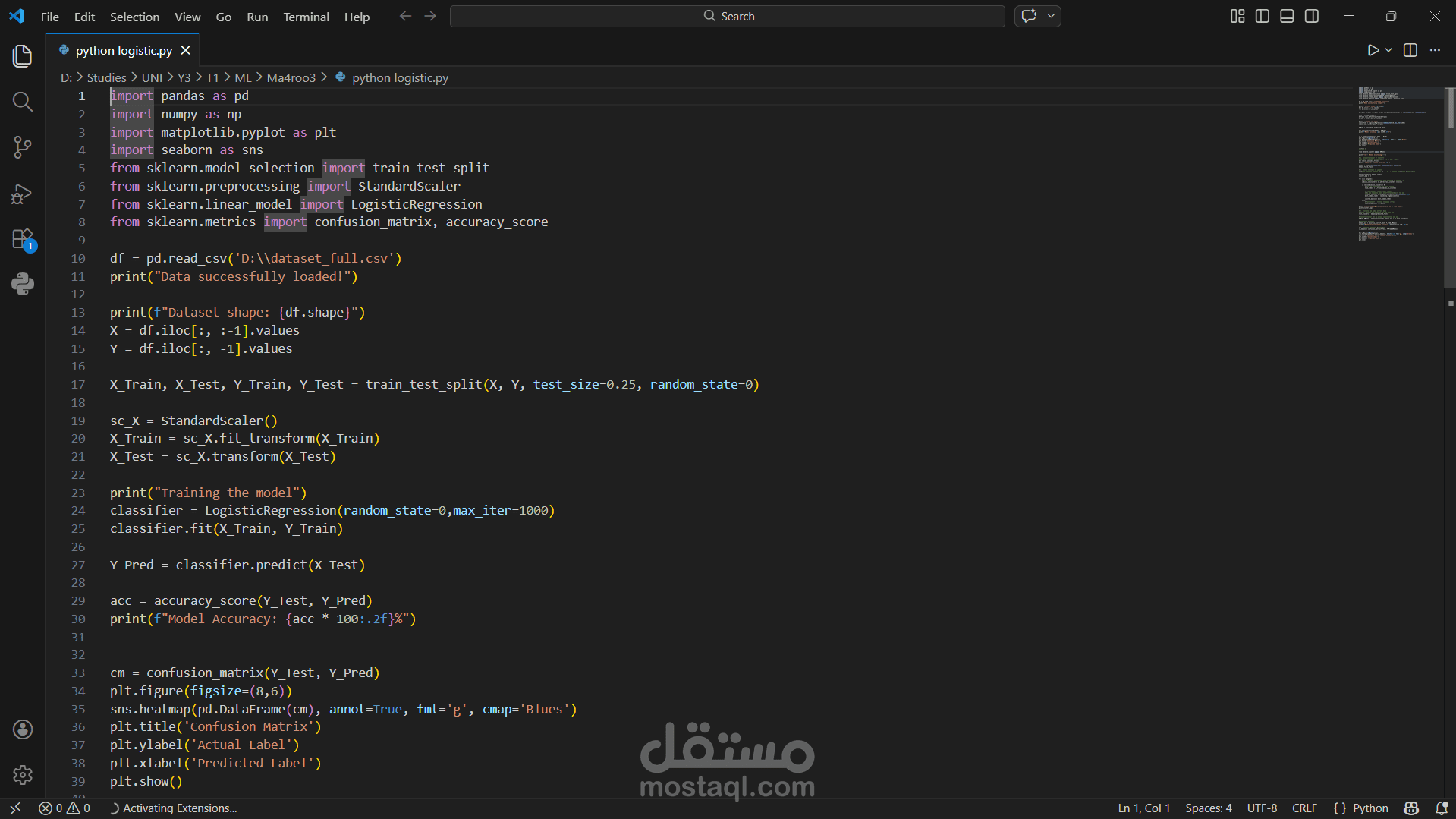The width and height of the screenshot is (1456, 819).
Task: Click 'plt.show()' on line 39
Action: tap(146, 781)
